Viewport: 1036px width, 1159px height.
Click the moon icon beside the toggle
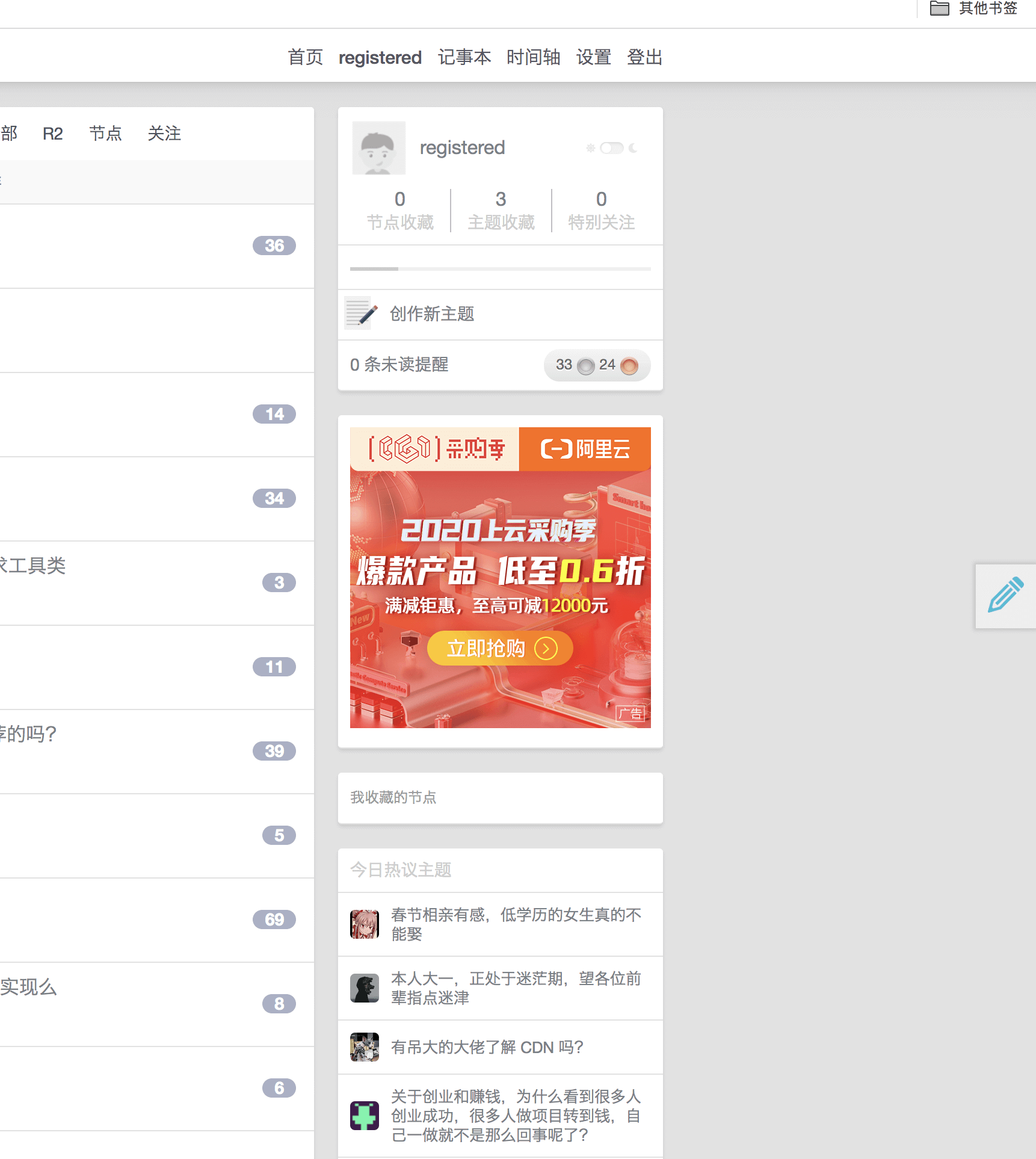[633, 148]
